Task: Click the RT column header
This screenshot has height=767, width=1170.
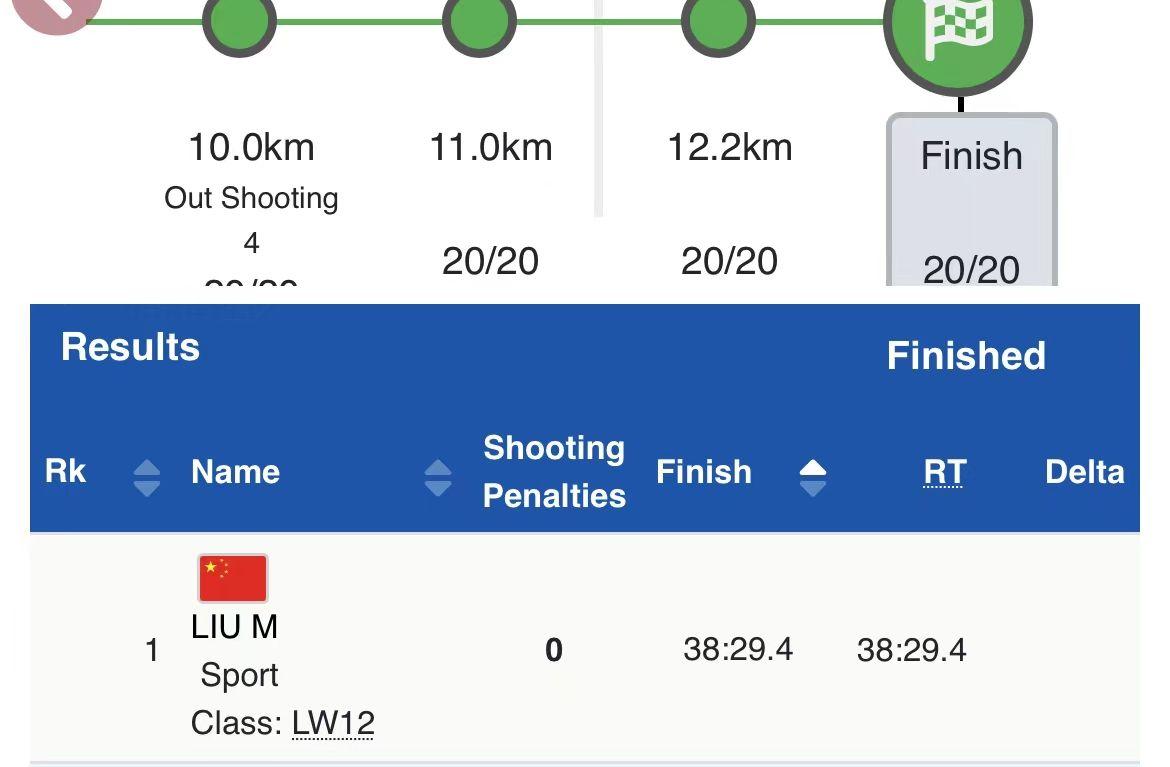Action: 943,472
